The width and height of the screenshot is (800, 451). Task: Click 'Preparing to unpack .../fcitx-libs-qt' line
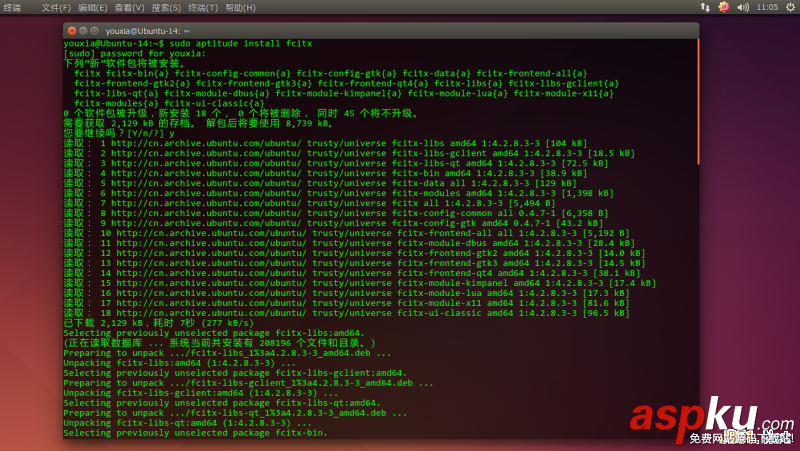[235, 413]
